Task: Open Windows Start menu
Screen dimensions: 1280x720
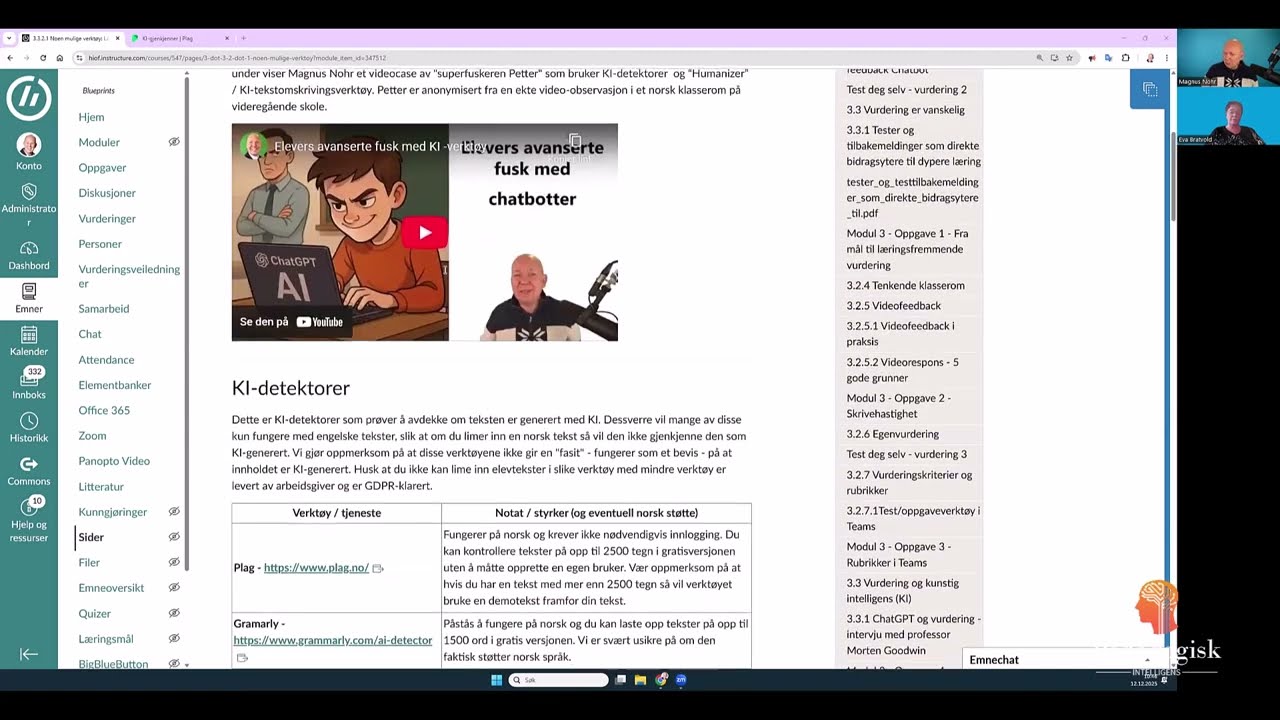Action: tap(496, 680)
